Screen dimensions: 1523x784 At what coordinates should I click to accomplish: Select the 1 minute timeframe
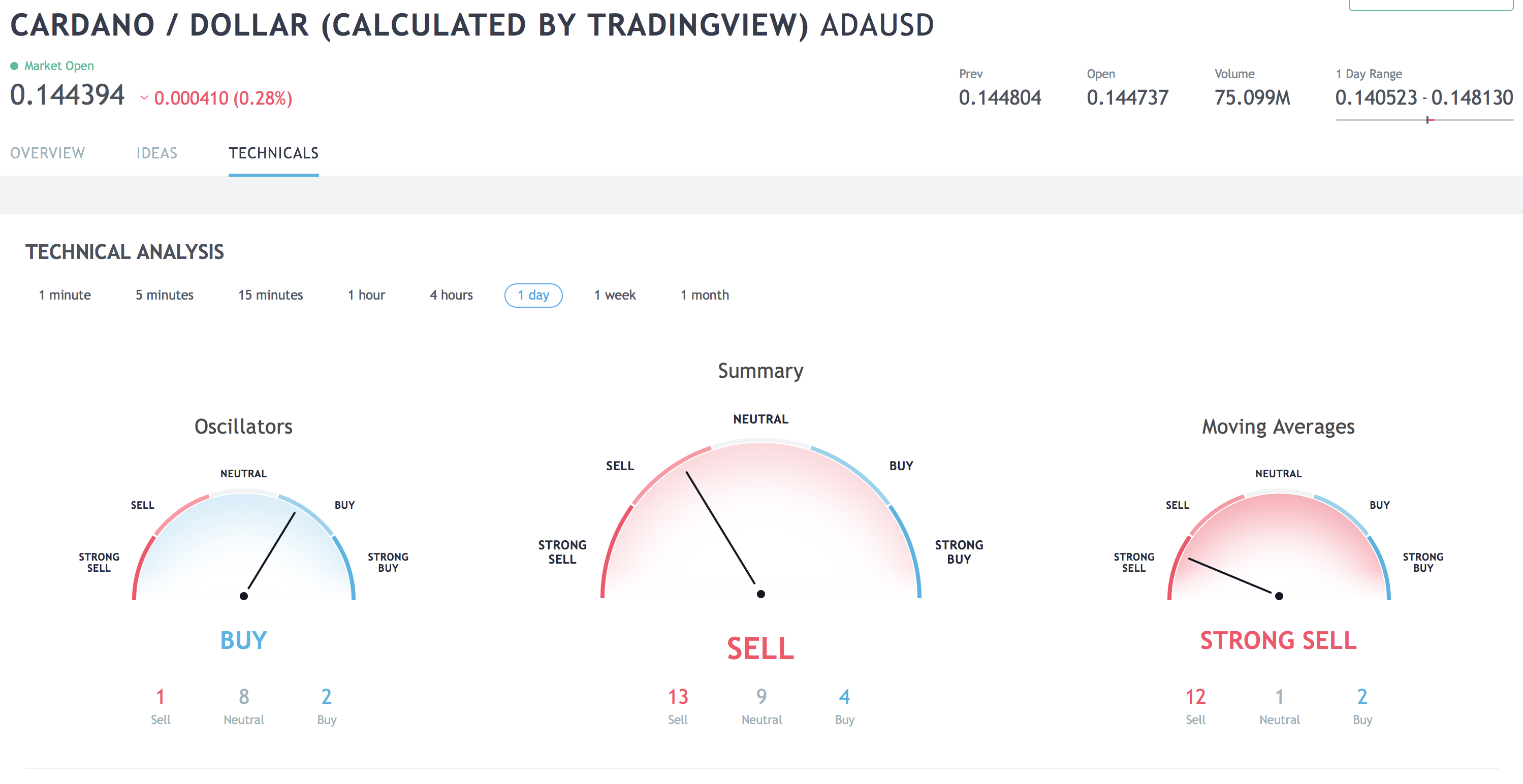coord(65,295)
